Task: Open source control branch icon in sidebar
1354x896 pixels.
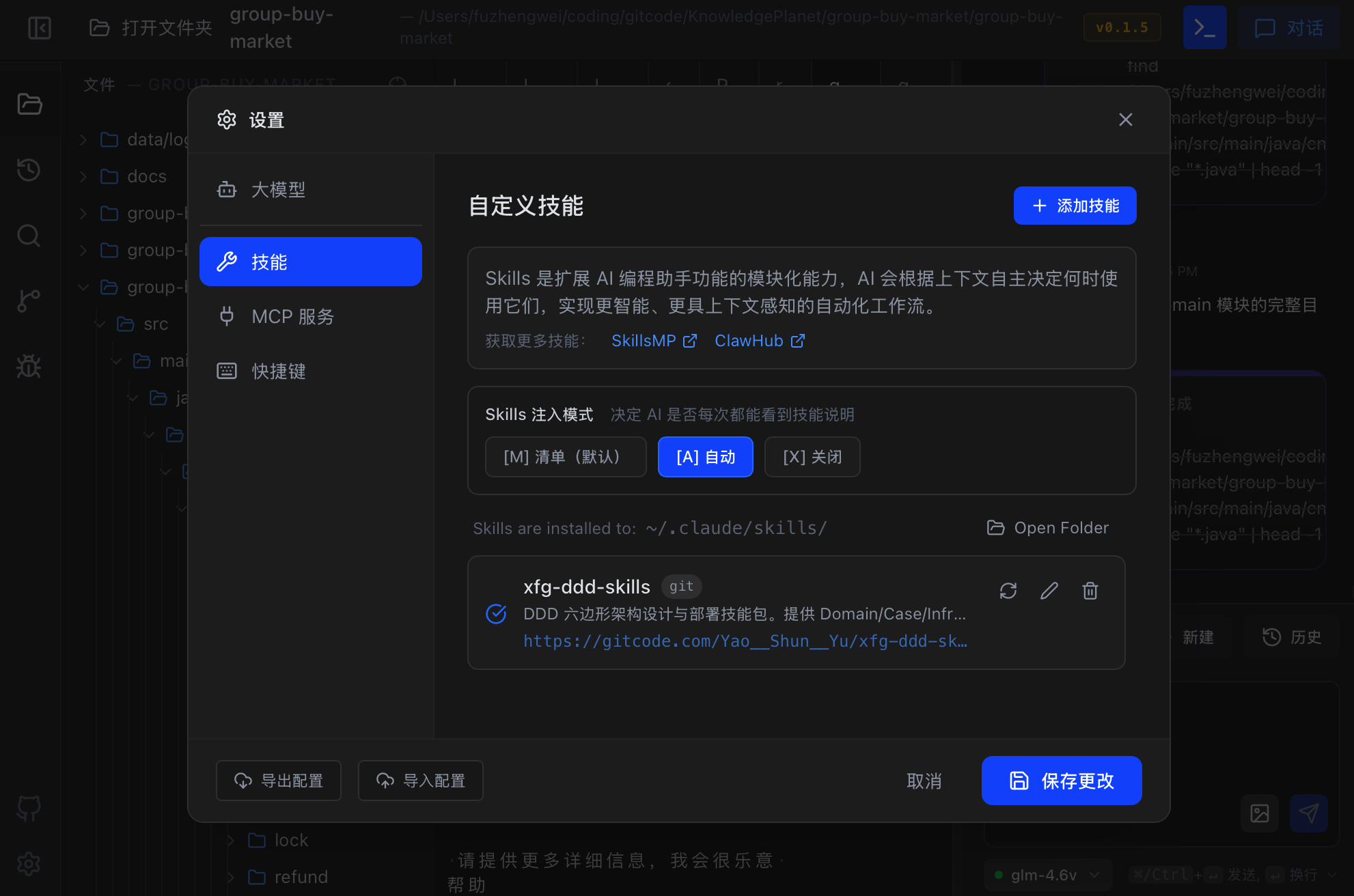Action: tap(29, 300)
